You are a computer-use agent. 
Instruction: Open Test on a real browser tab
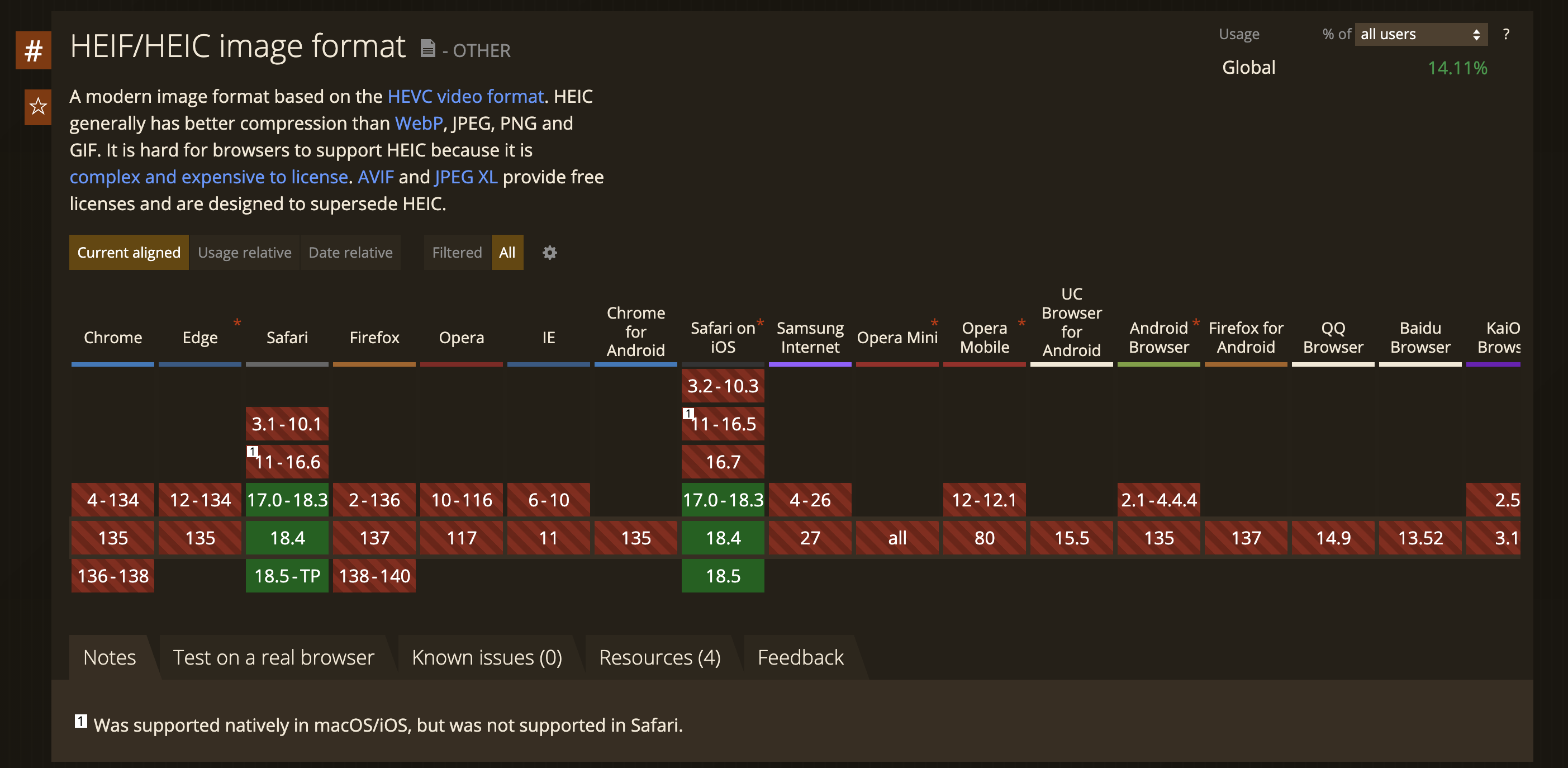[273, 658]
